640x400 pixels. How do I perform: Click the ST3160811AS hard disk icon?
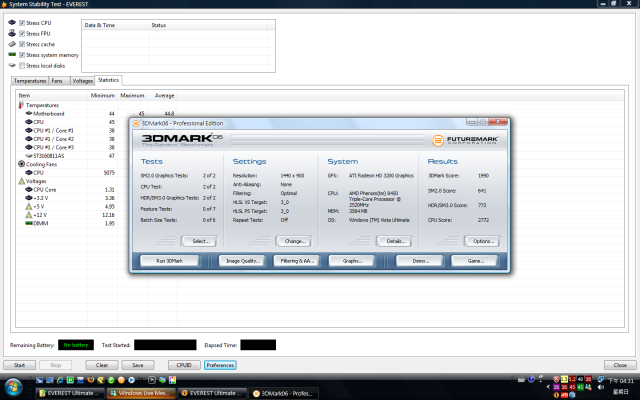(x=29, y=156)
